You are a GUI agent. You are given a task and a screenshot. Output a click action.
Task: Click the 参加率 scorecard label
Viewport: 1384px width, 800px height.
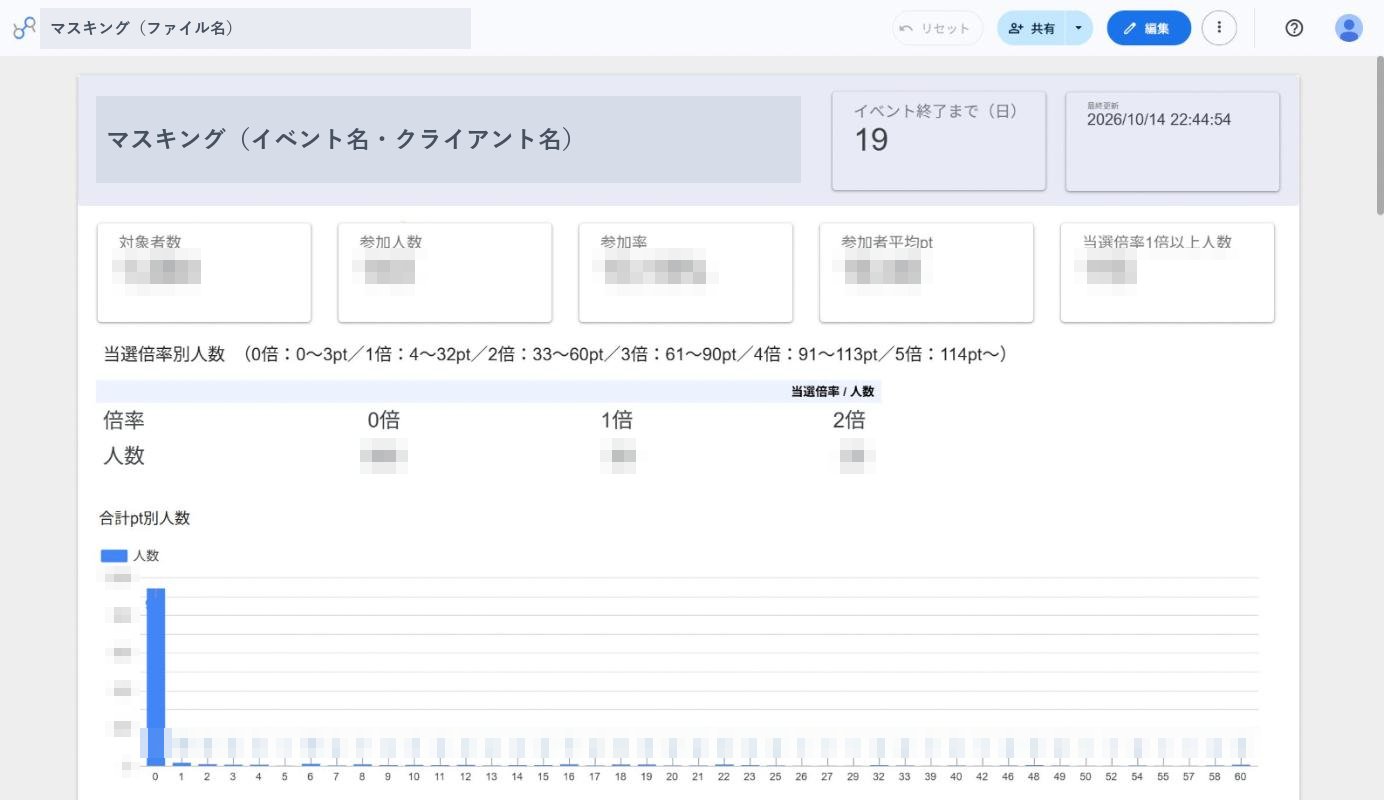pos(624,242)
